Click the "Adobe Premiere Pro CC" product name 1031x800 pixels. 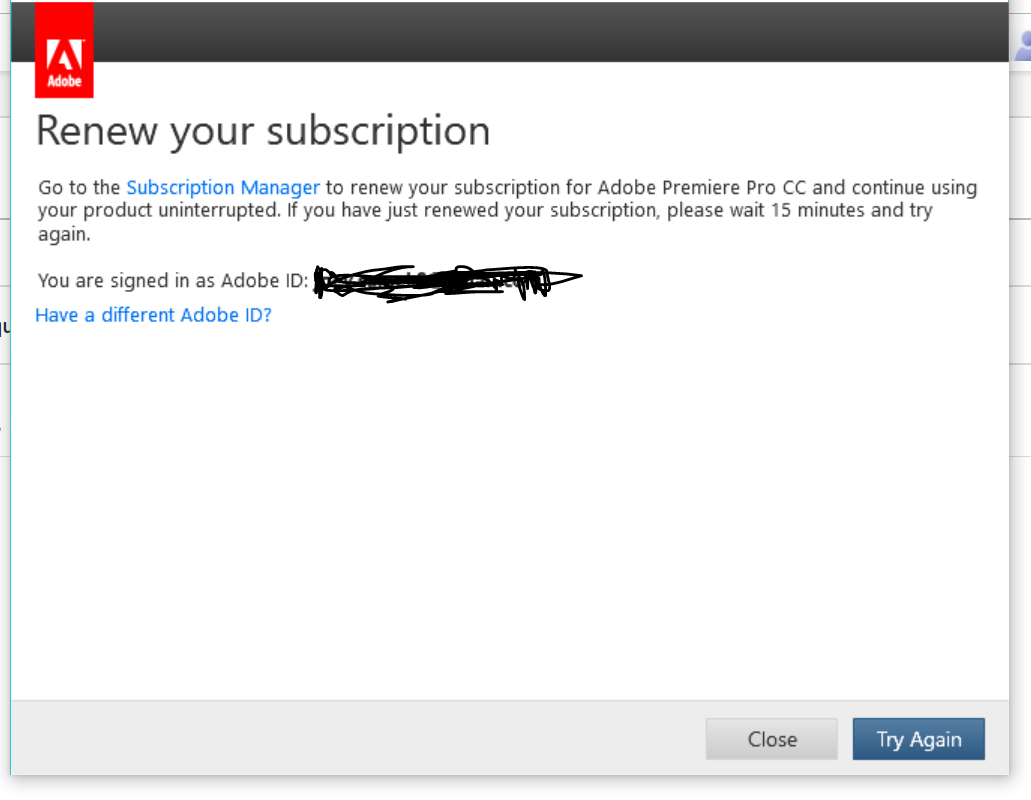pyautogui.click(x=708, y=187)
